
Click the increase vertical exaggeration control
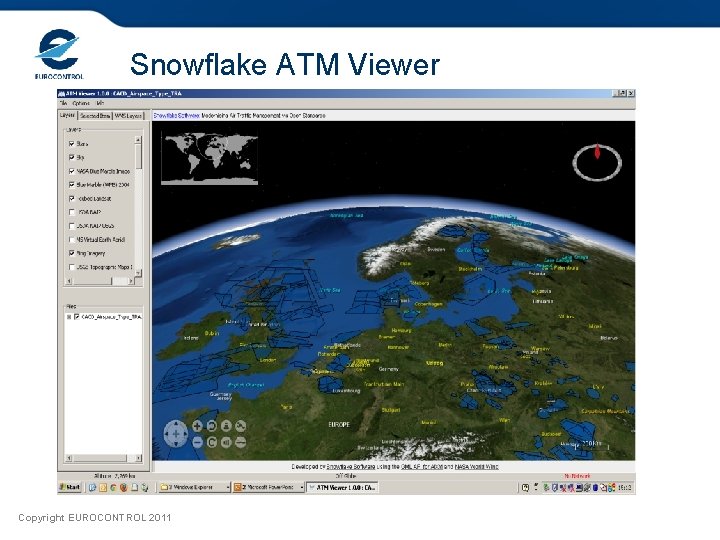tap(240, 426)
